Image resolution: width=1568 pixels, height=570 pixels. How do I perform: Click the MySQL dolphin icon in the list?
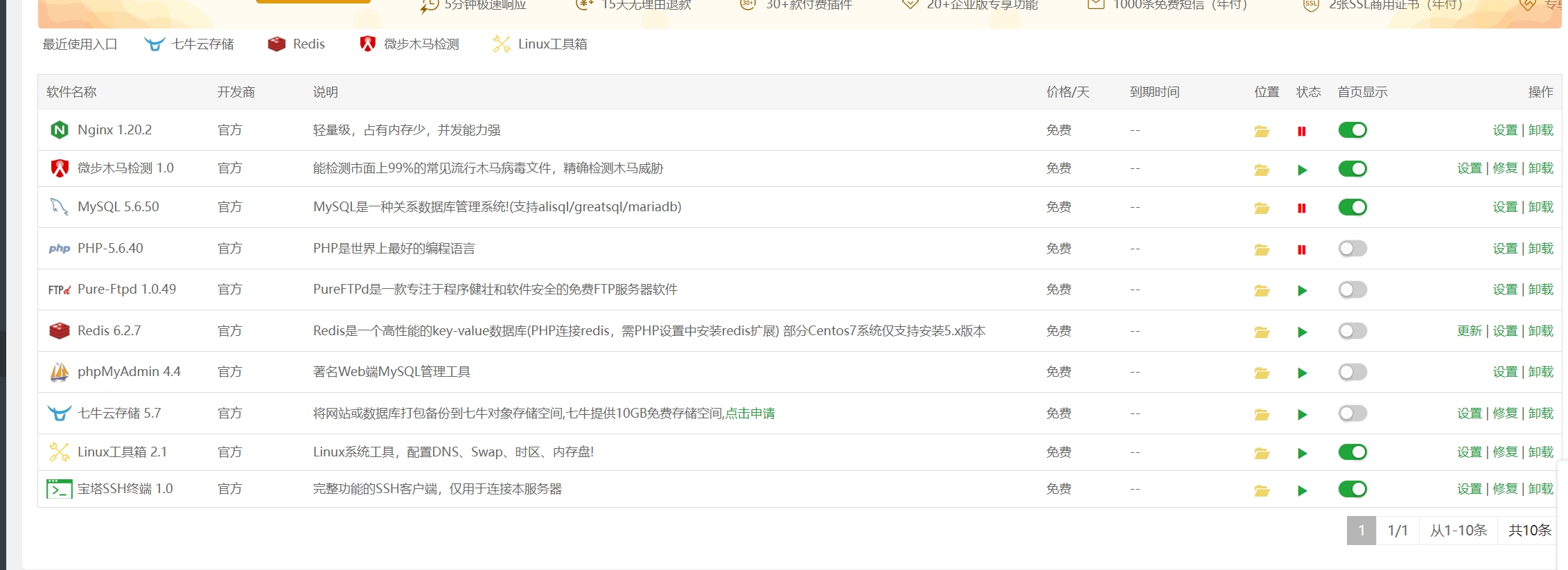[60, 206]
